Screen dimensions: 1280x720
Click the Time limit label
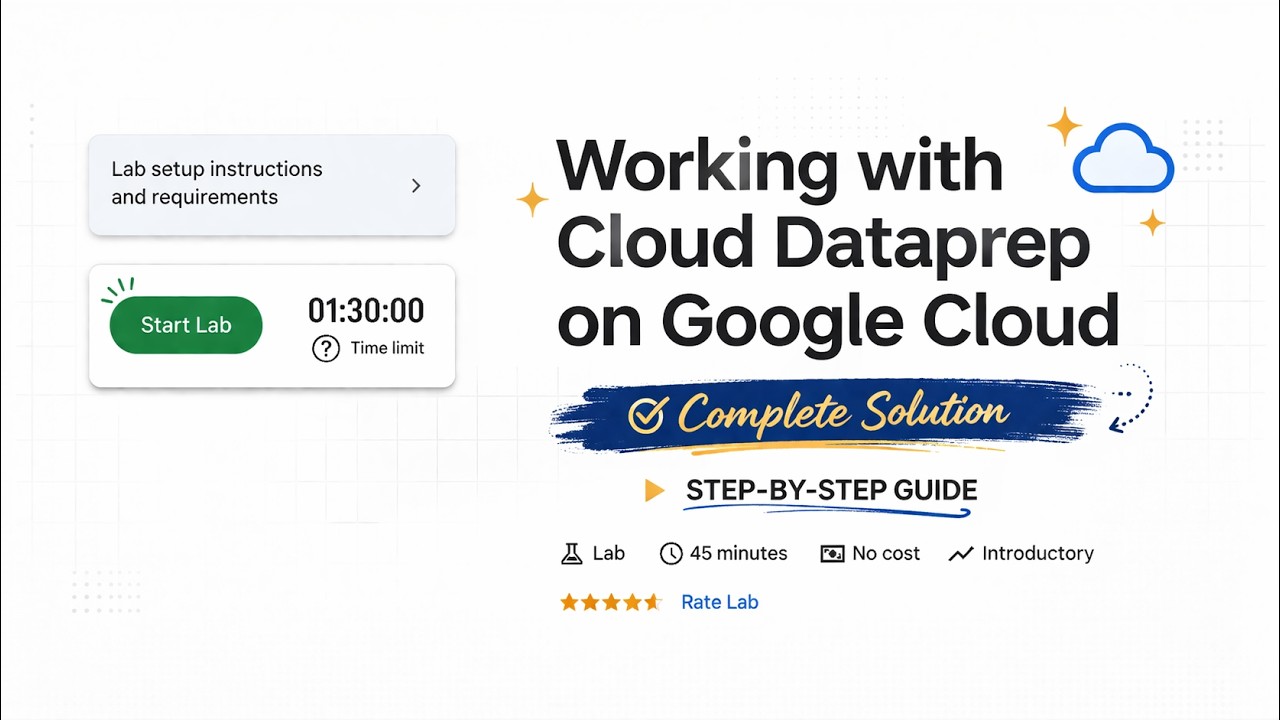coord(387,348)
